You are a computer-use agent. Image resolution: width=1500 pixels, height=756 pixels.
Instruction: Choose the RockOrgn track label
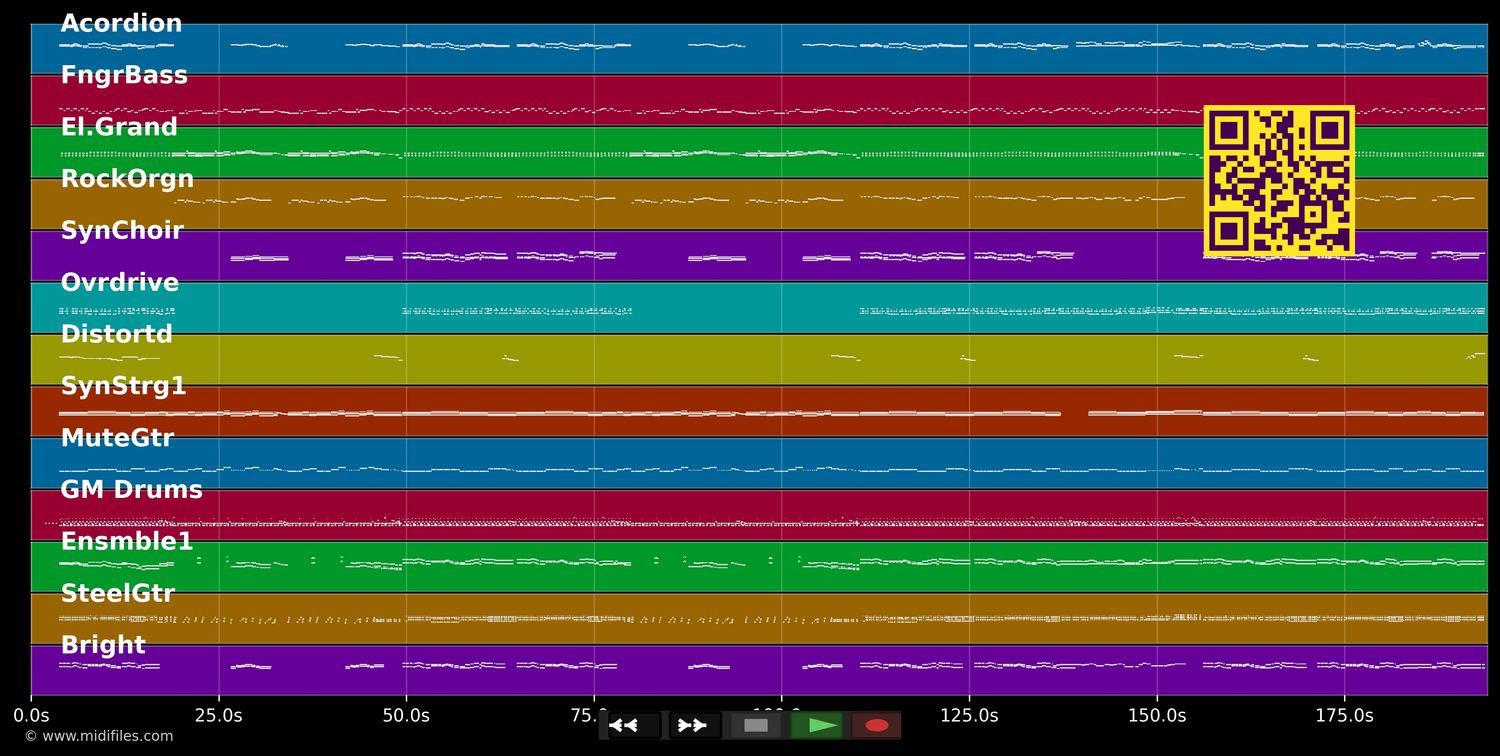coord(127,180)
